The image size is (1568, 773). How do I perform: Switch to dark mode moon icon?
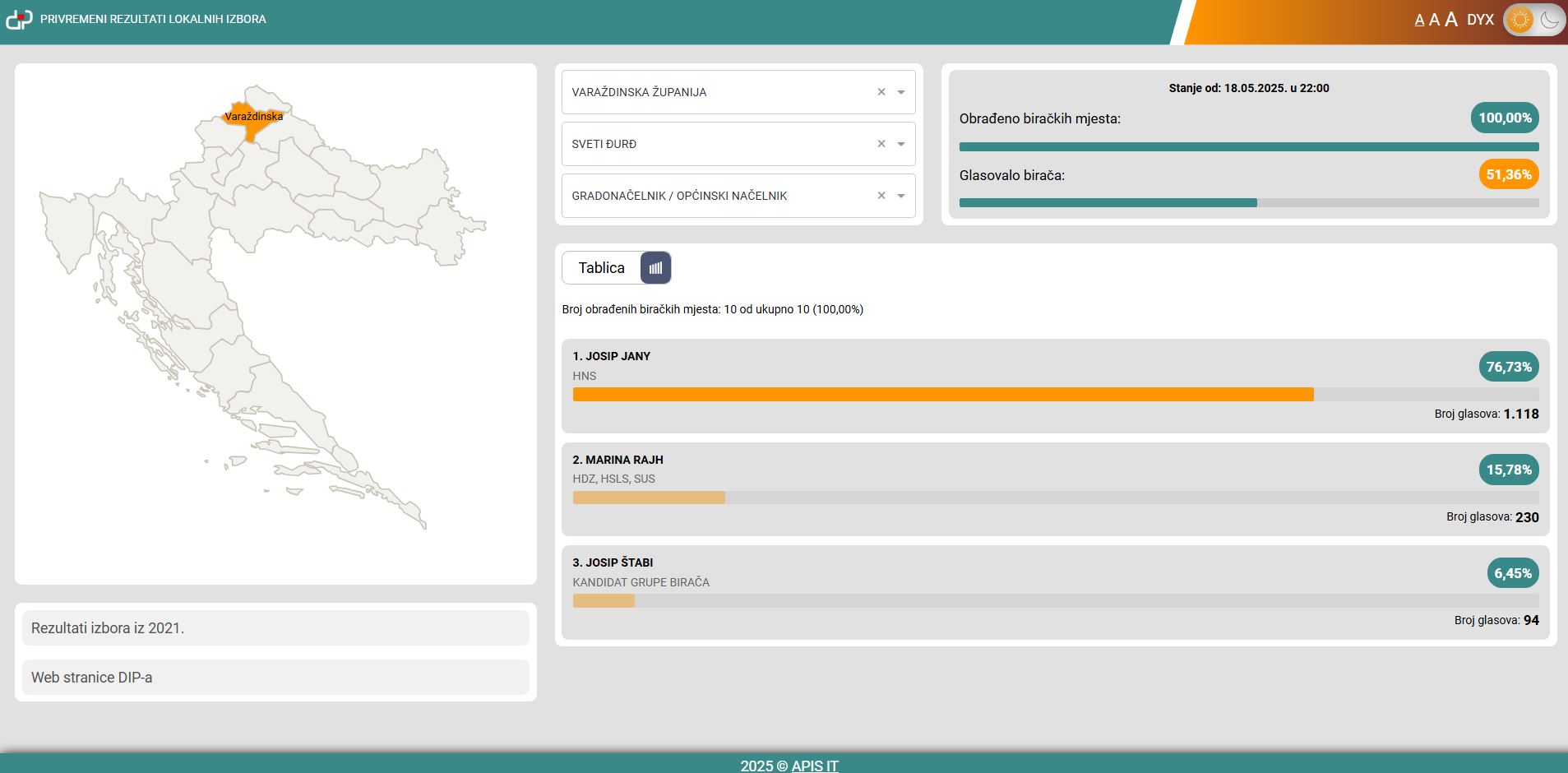1549,20
